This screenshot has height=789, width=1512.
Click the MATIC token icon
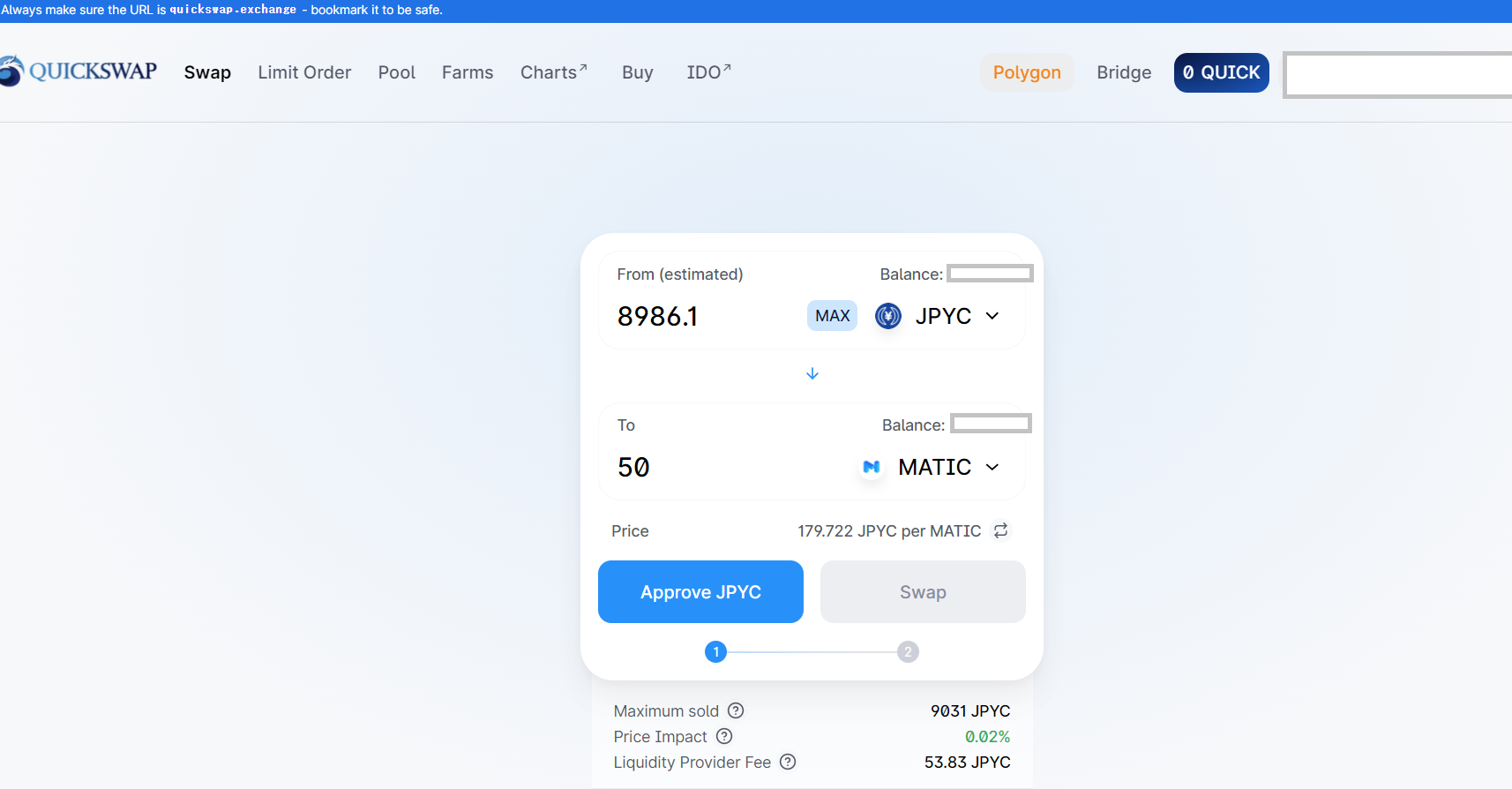872,467
